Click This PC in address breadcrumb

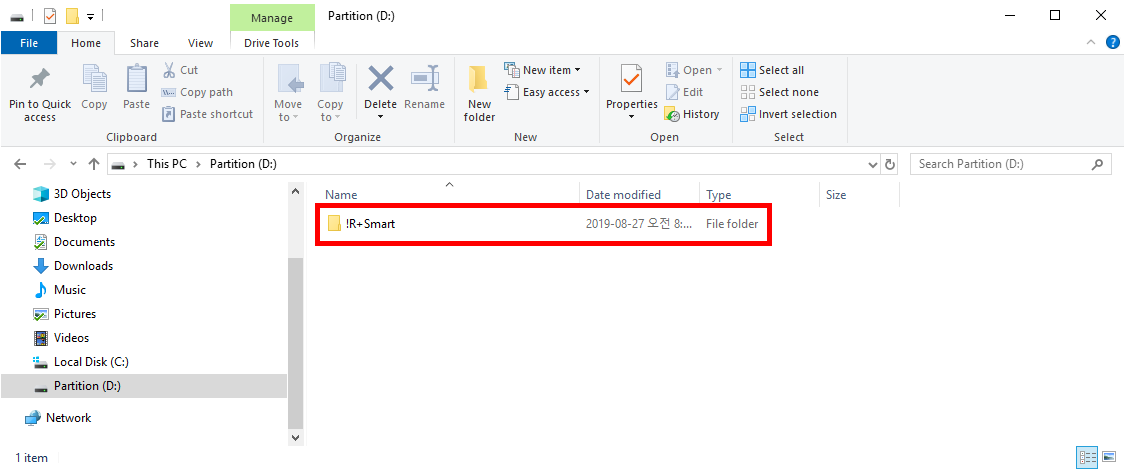click(166, 164)
